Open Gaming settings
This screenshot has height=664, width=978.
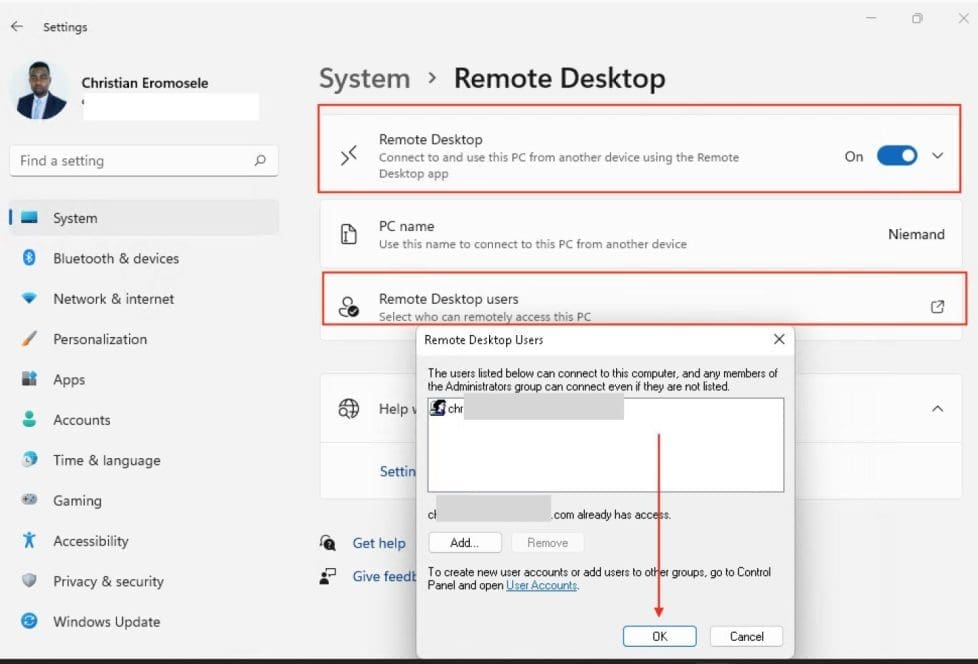[x=76, y=500]
